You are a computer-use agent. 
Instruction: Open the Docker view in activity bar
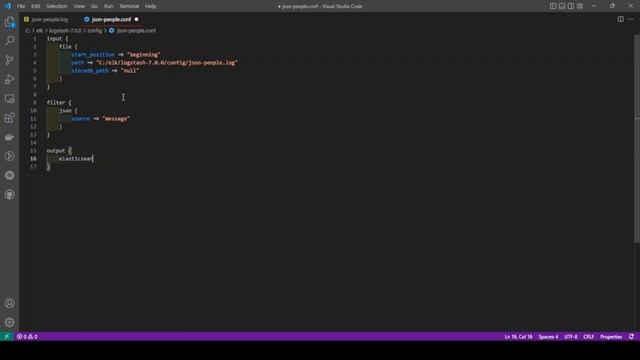pyautogui.click(x=9, y=137)
